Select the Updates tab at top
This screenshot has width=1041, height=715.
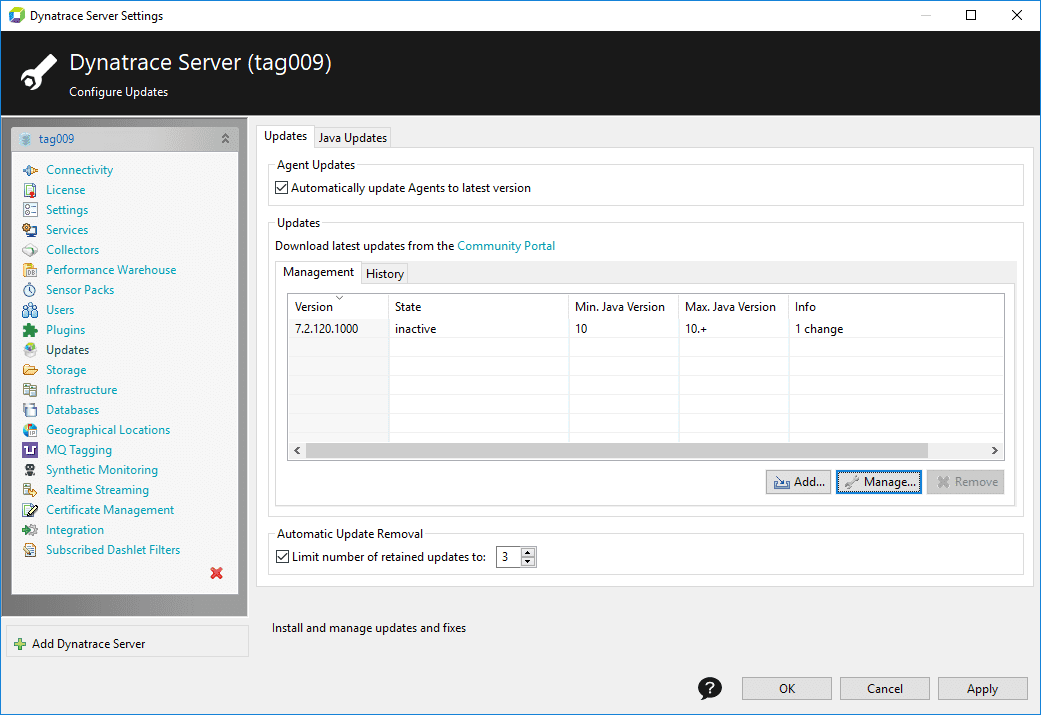285,136
